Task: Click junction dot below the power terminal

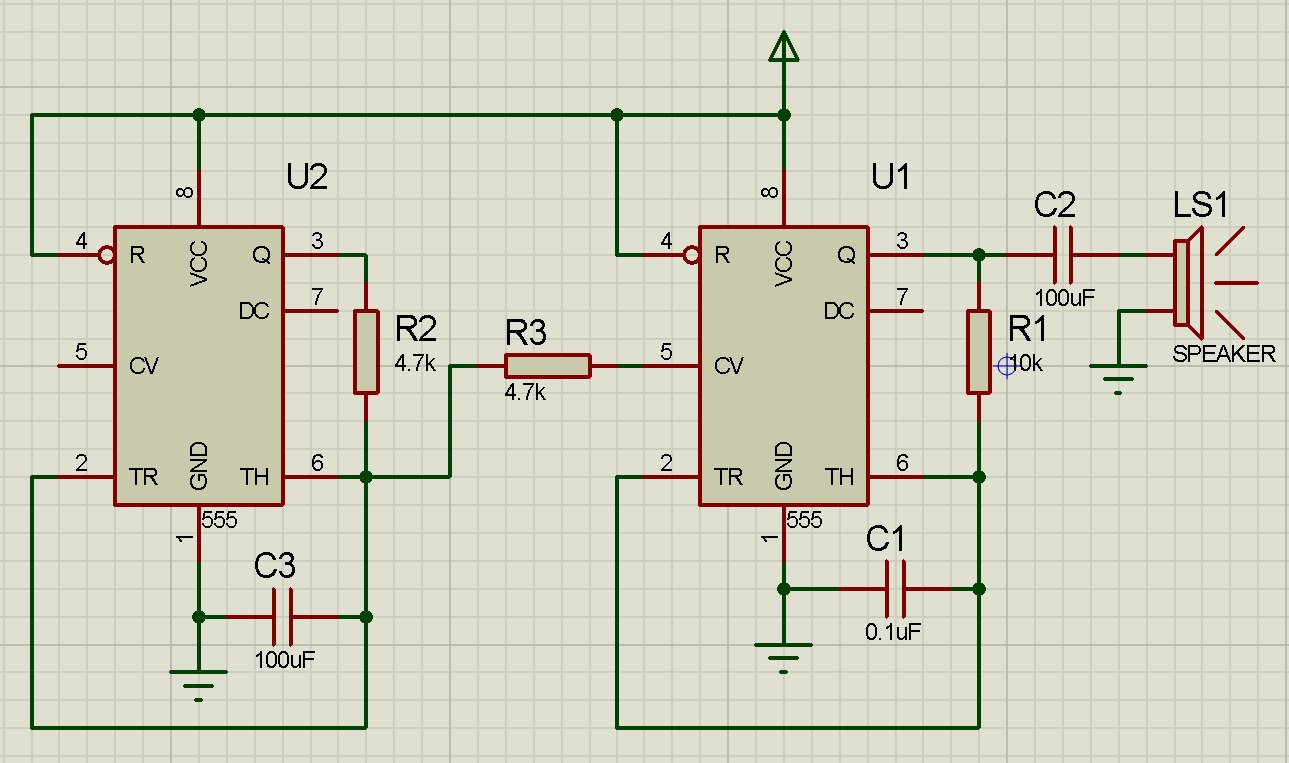Action: [x=784, y=115]
